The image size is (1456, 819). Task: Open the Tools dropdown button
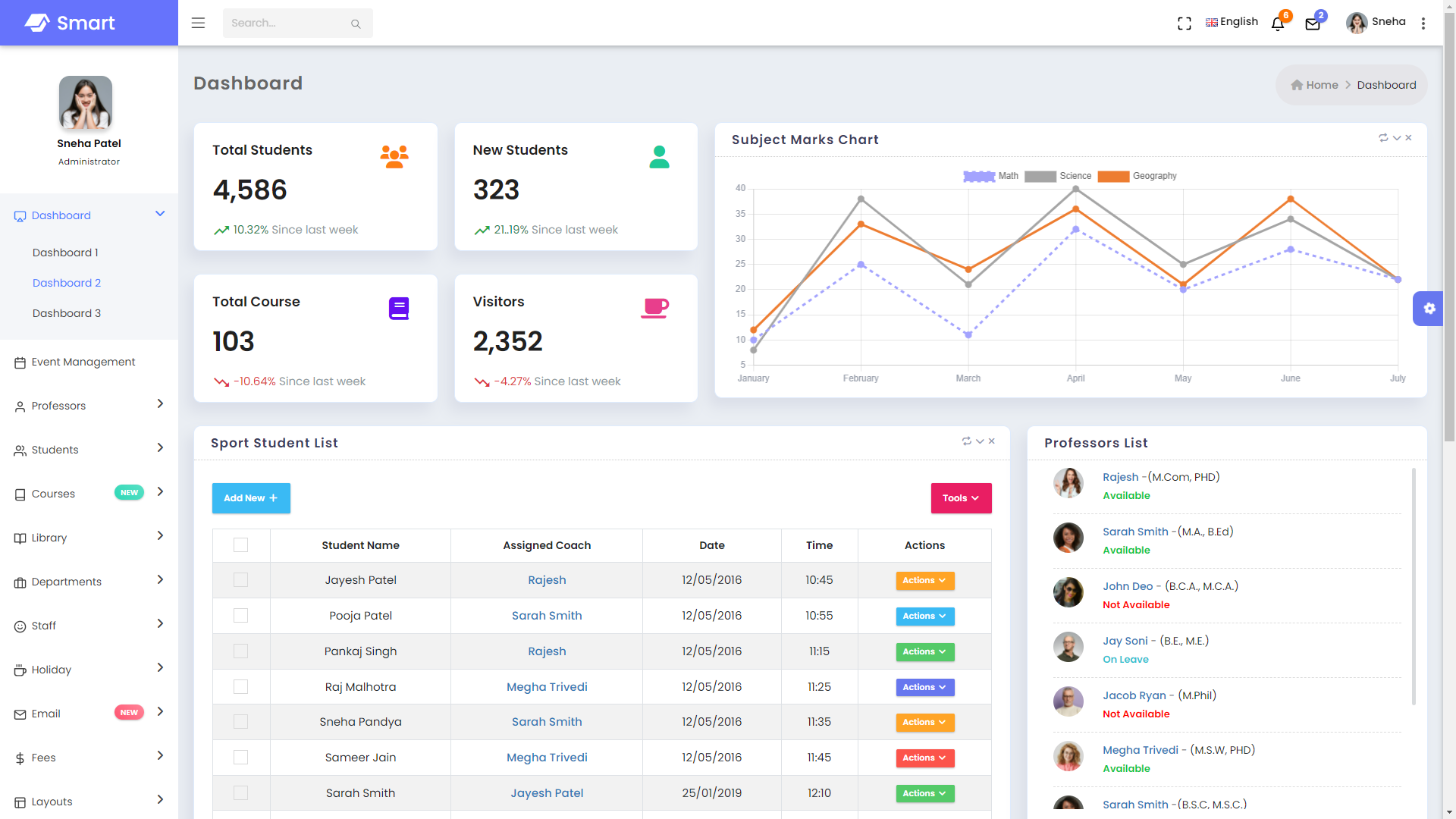point(961,498)
